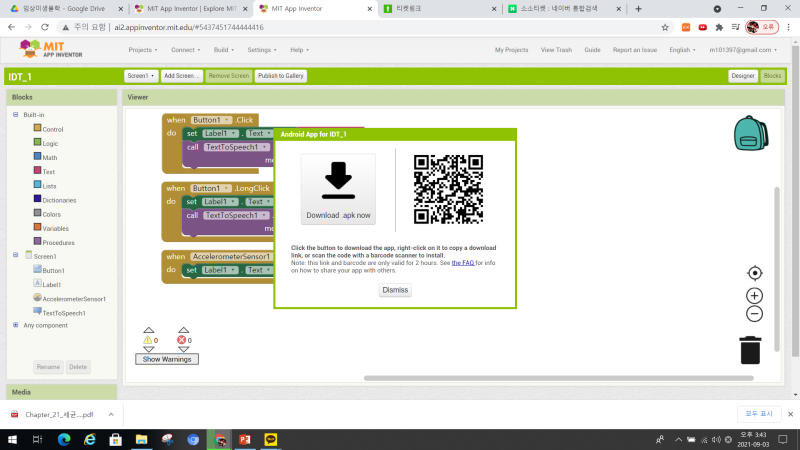
Task: Center the workspace with the target icon
Action: [x=755, y=273]
